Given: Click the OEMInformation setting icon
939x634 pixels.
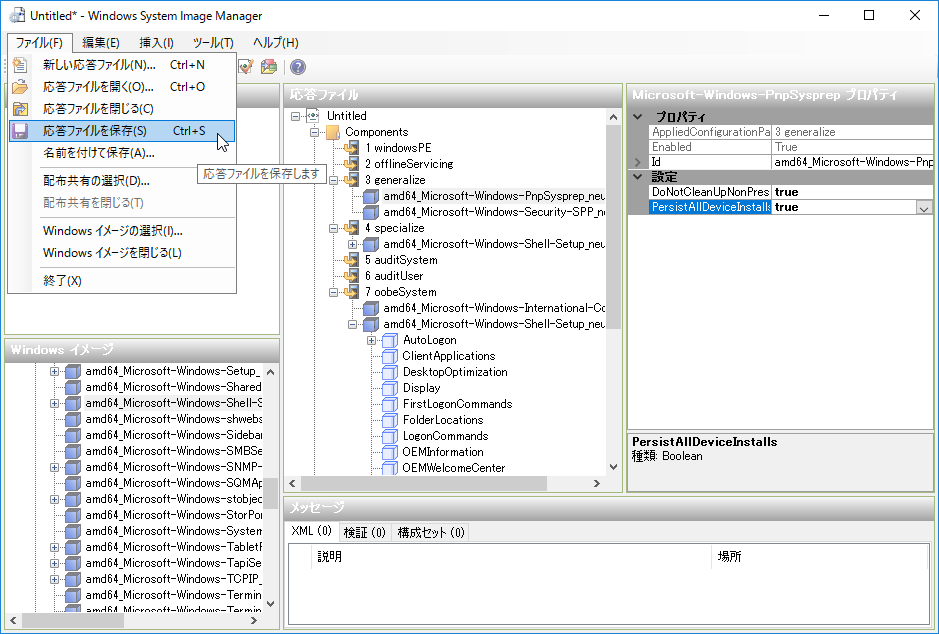Looking at the screenshot, I should (390, 452).
